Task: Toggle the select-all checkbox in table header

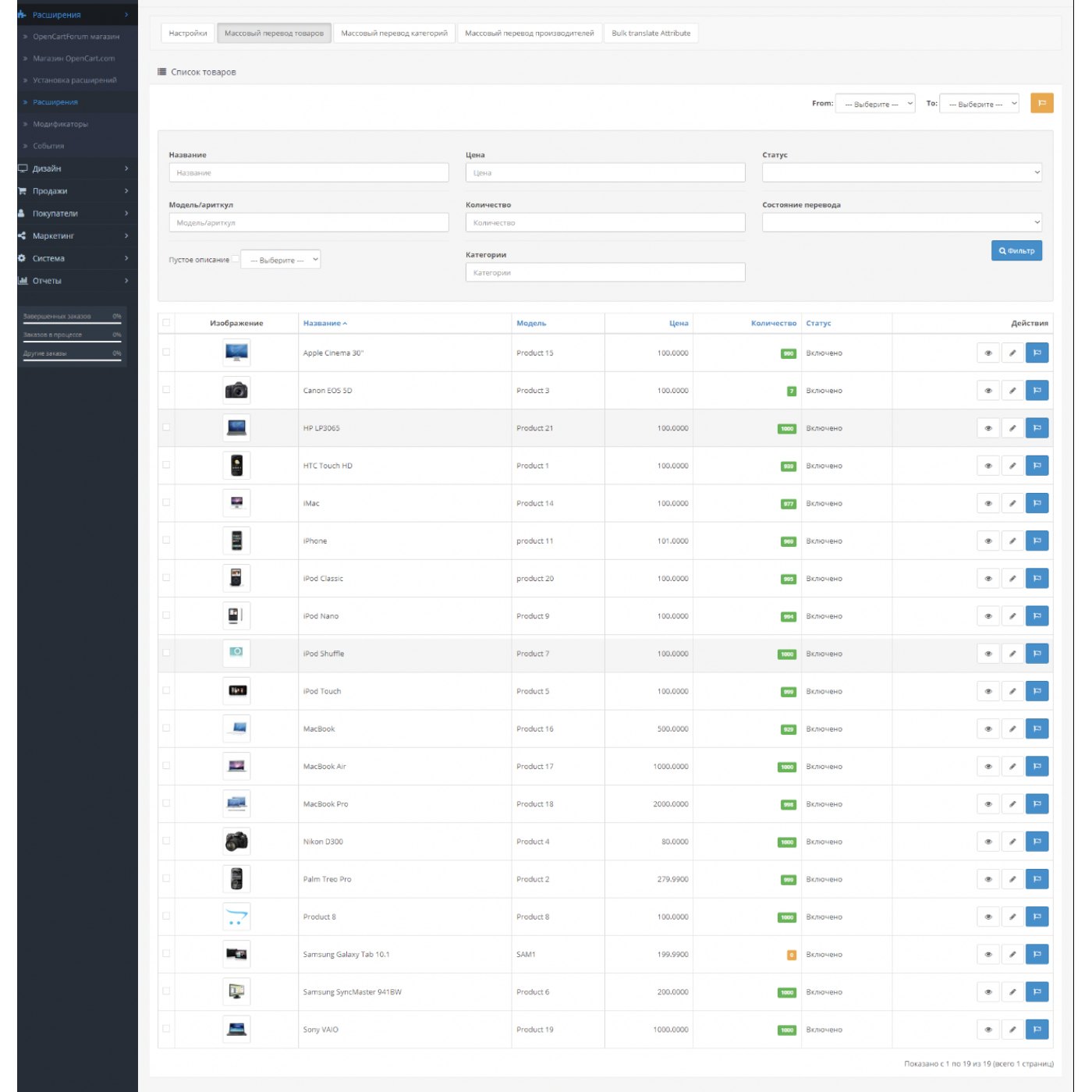Action: click(166, 323)
